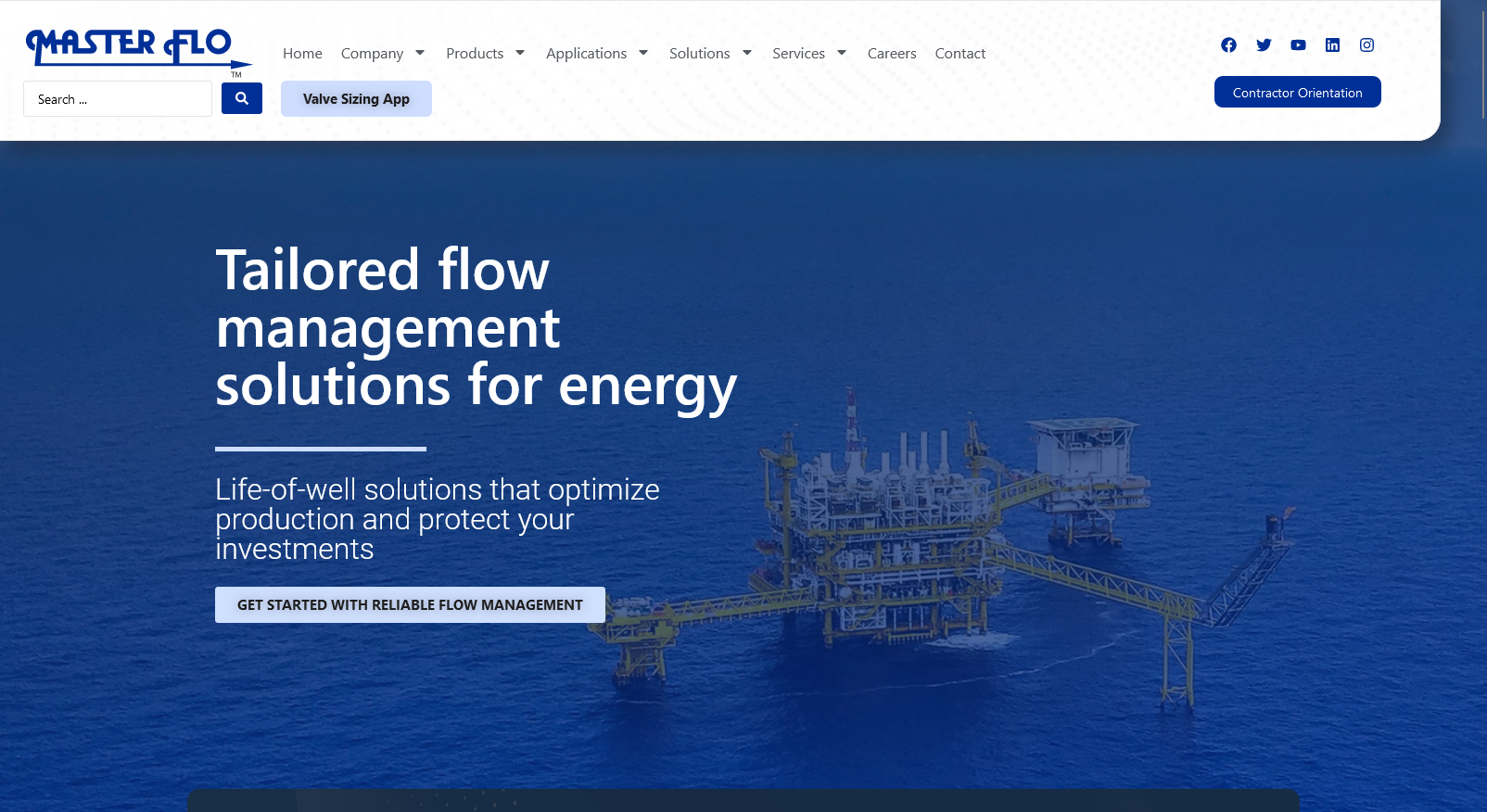Expand the Company dropdown arrow
1487x812 pixels.
pos(420,53)
